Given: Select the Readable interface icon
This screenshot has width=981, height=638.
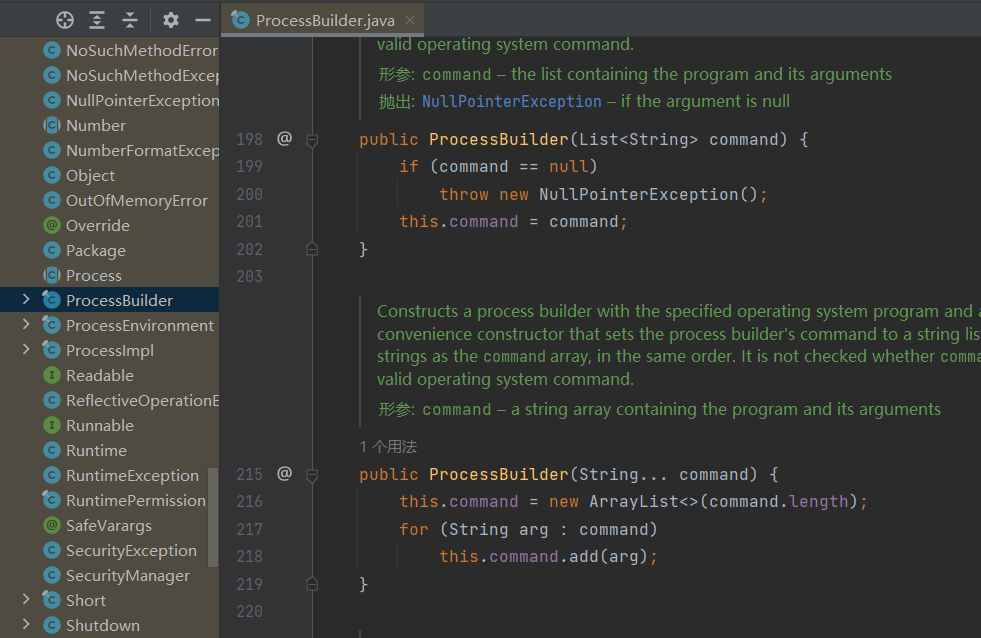Looking at the screenshot, I should tap(51, 375).
